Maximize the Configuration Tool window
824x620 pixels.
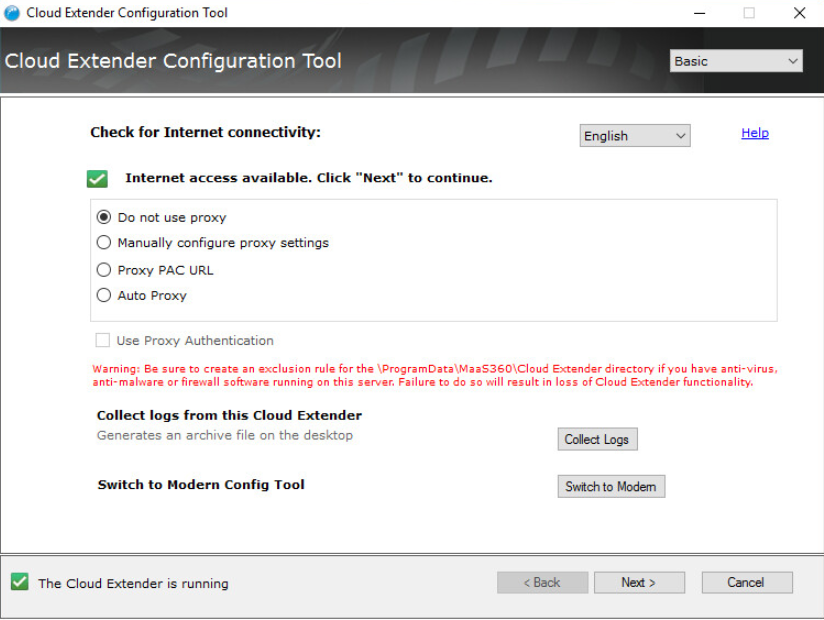point(749,13)
